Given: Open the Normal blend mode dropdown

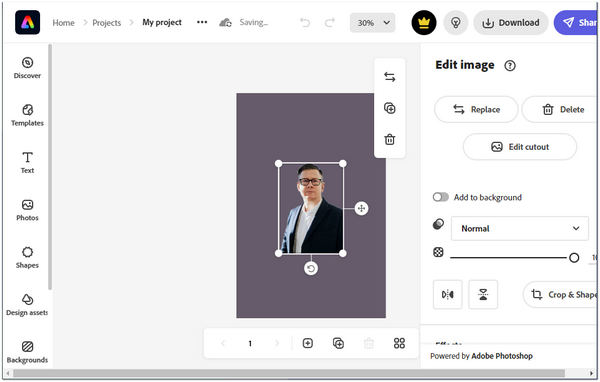Looking at the screenshot, I should coord(520,229).
